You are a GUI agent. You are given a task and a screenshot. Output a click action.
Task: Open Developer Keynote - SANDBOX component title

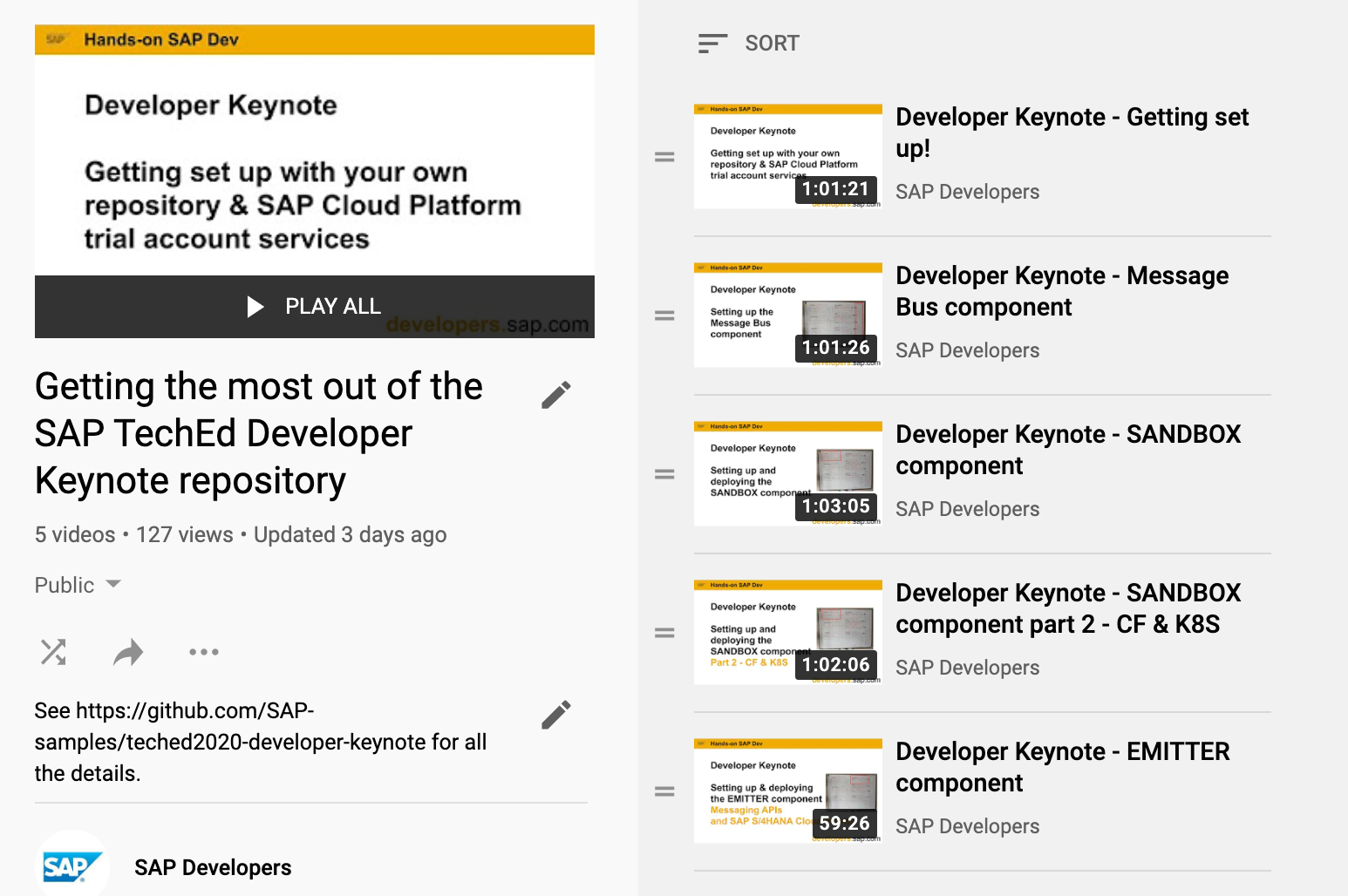(1068, 450)
